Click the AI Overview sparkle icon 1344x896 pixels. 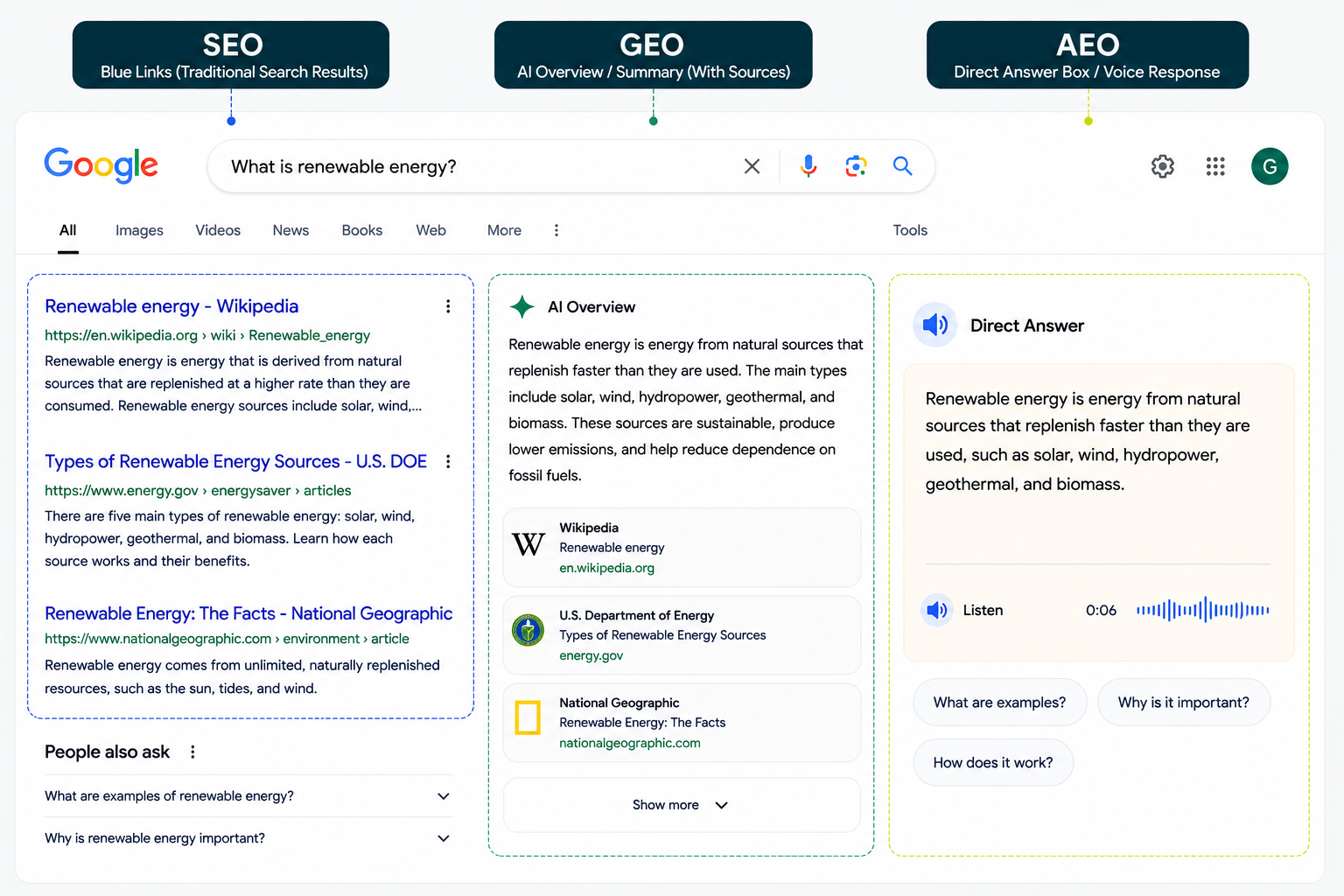522,307
